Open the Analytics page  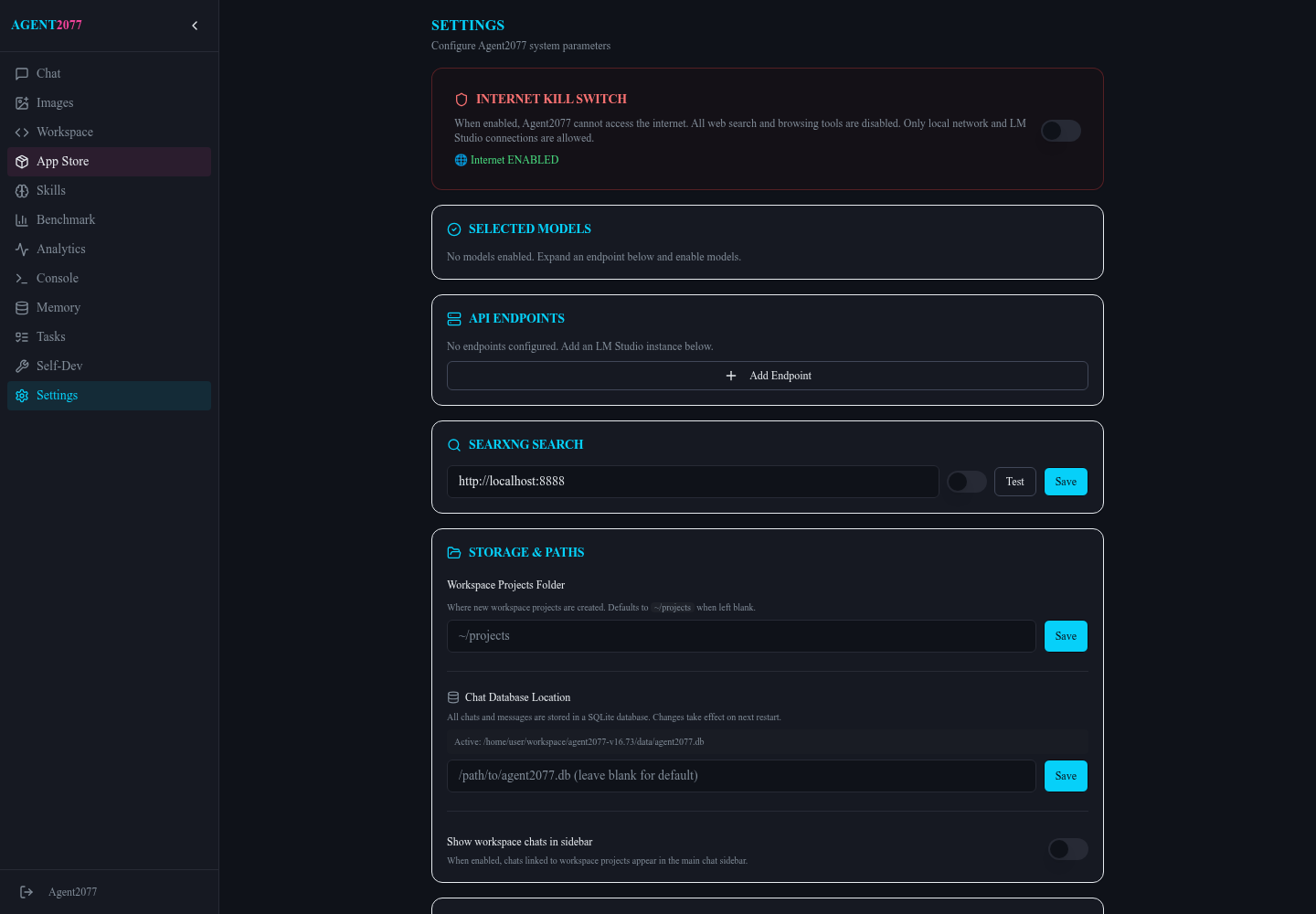pyautogui.click(x=109, y=250)
